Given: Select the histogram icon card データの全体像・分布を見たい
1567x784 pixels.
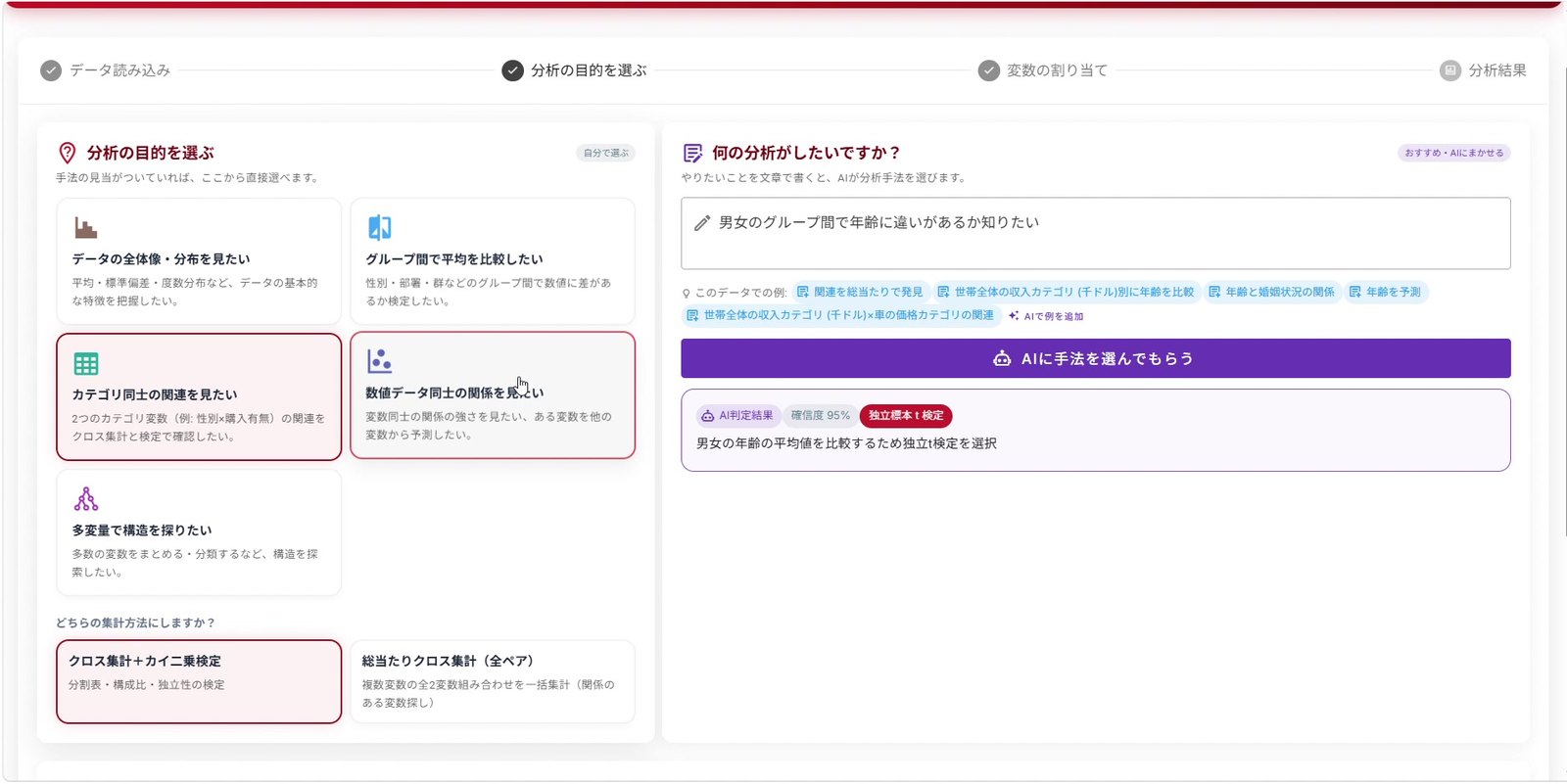Looking at the screenshot, I should (199, 261).
